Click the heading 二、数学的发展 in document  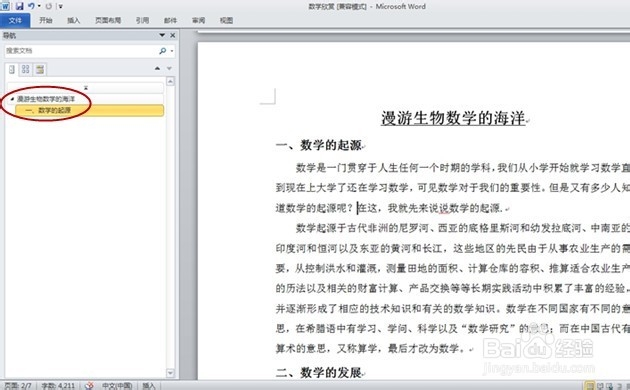(319, 373)
